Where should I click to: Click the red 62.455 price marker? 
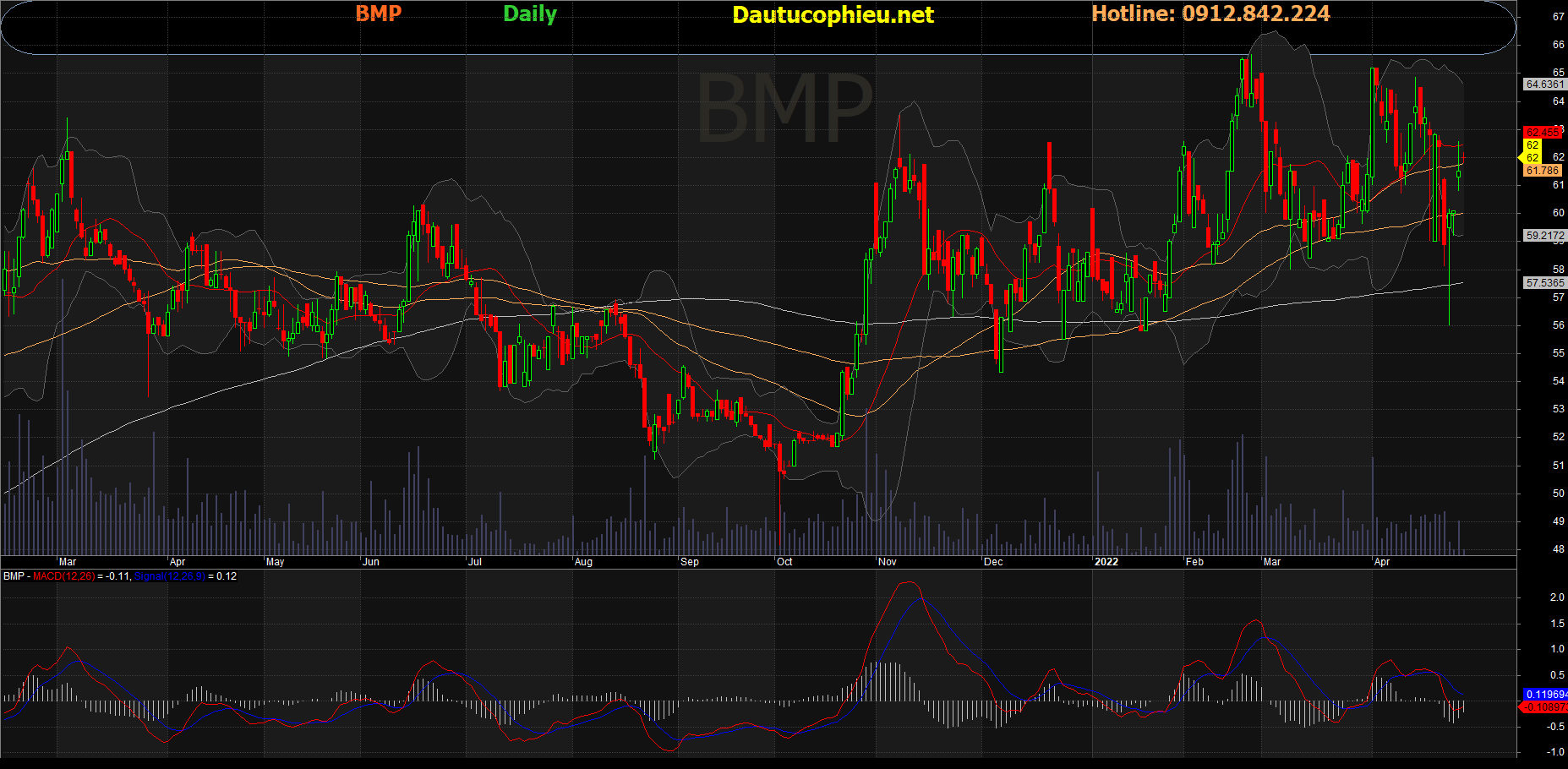pyautogui.click(x=1542, y=133)
